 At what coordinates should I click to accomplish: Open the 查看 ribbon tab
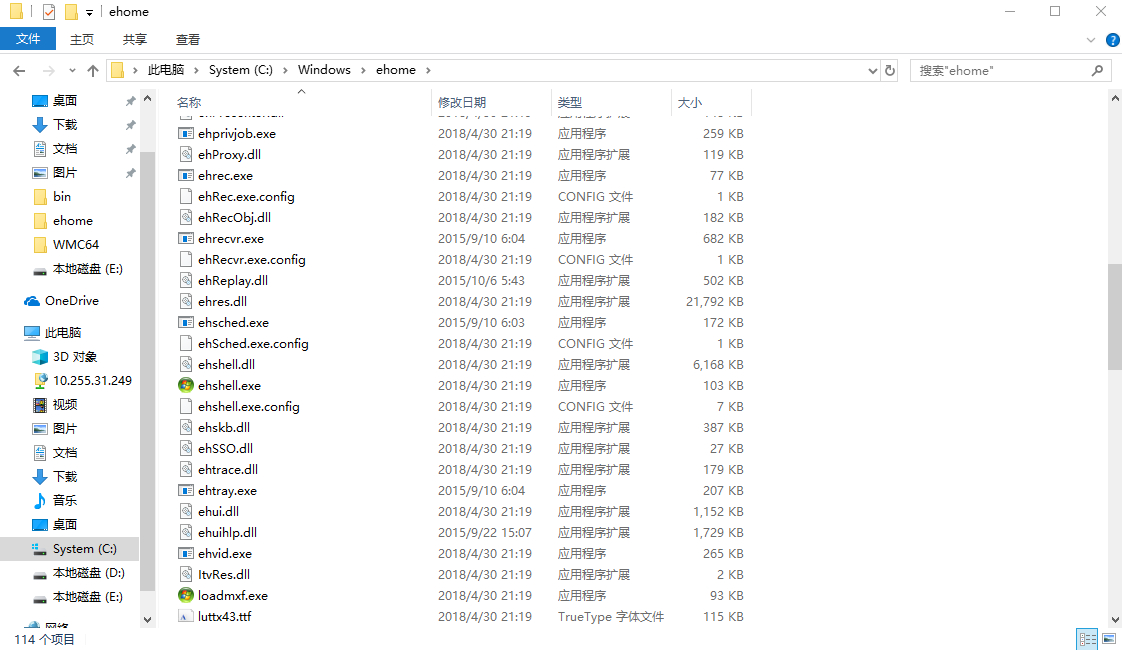(187, 39)
